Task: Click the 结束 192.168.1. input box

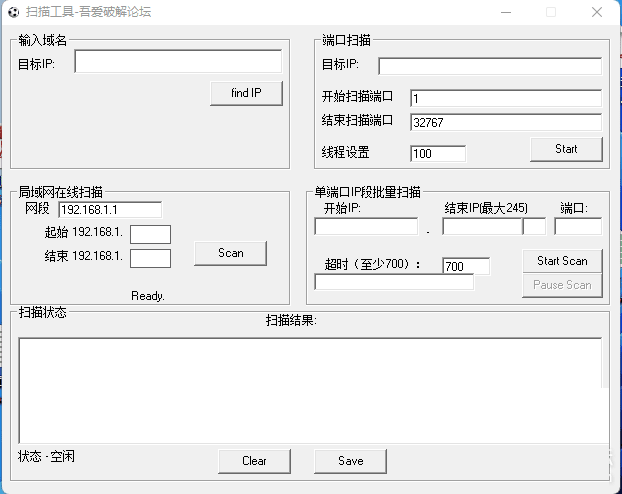Action: click(x=150, y=258)
